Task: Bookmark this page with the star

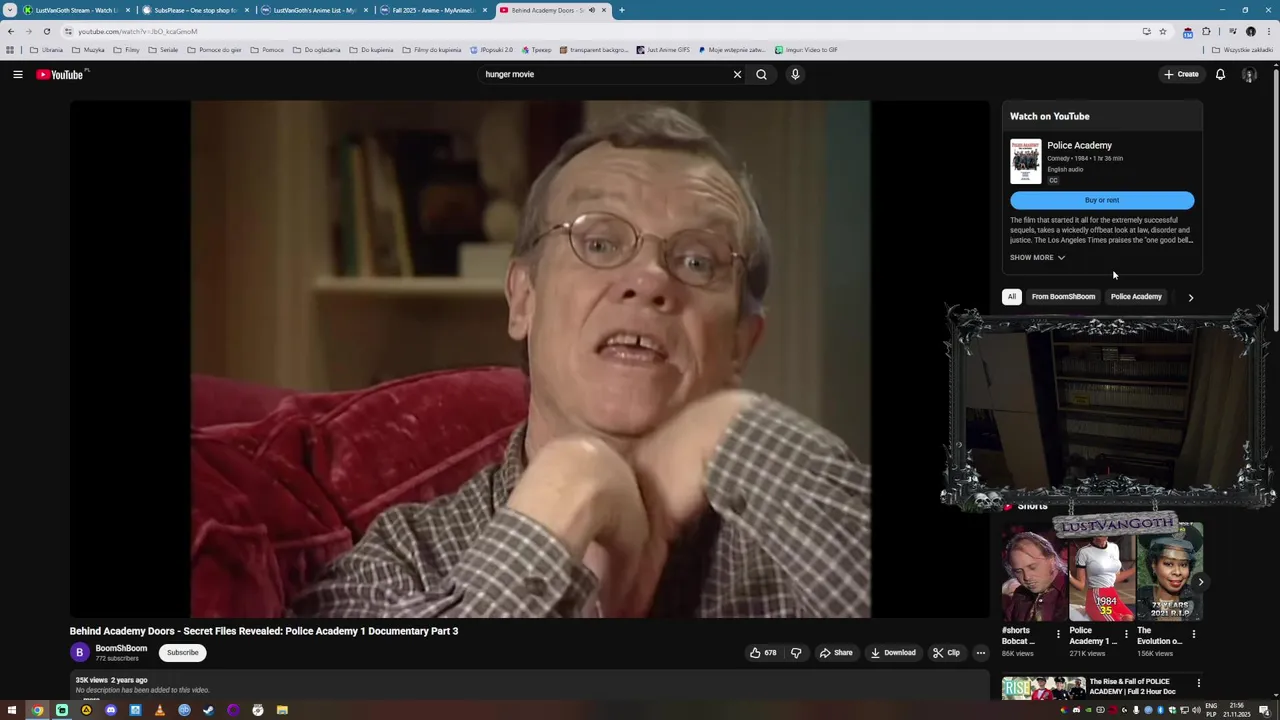Action: click(x=1162, y=31)
